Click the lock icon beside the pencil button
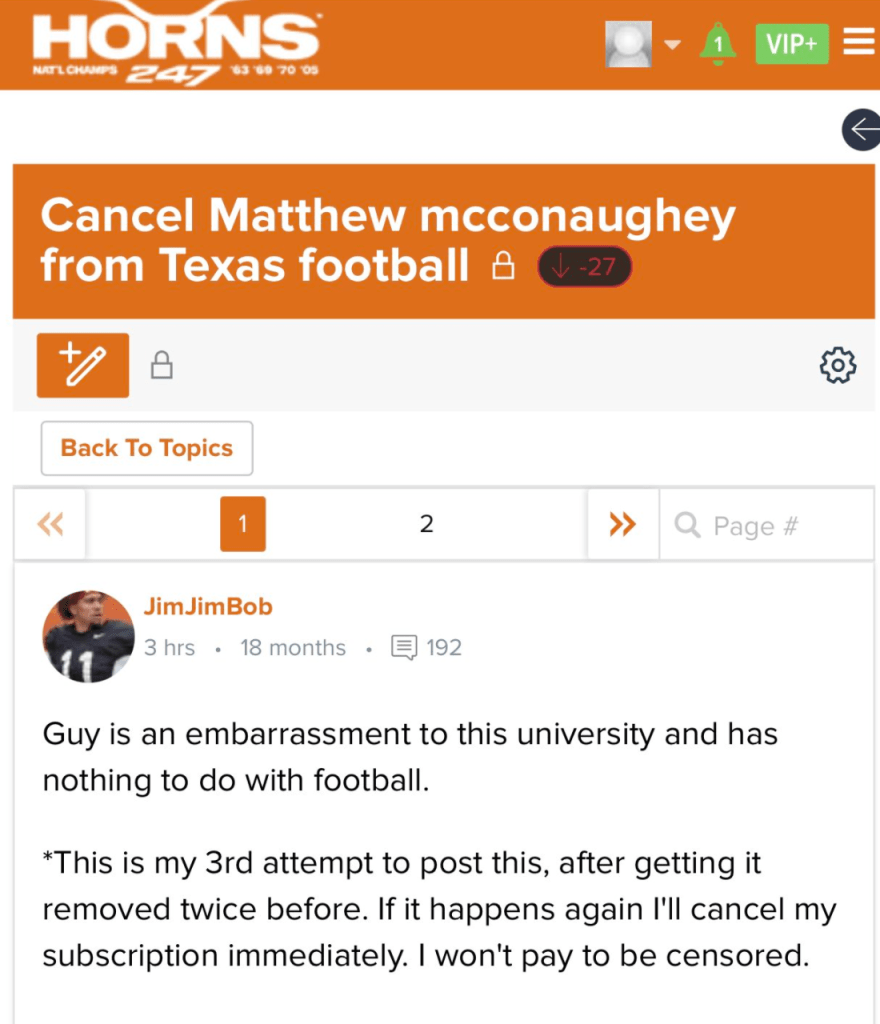 [x=161, y=366]
